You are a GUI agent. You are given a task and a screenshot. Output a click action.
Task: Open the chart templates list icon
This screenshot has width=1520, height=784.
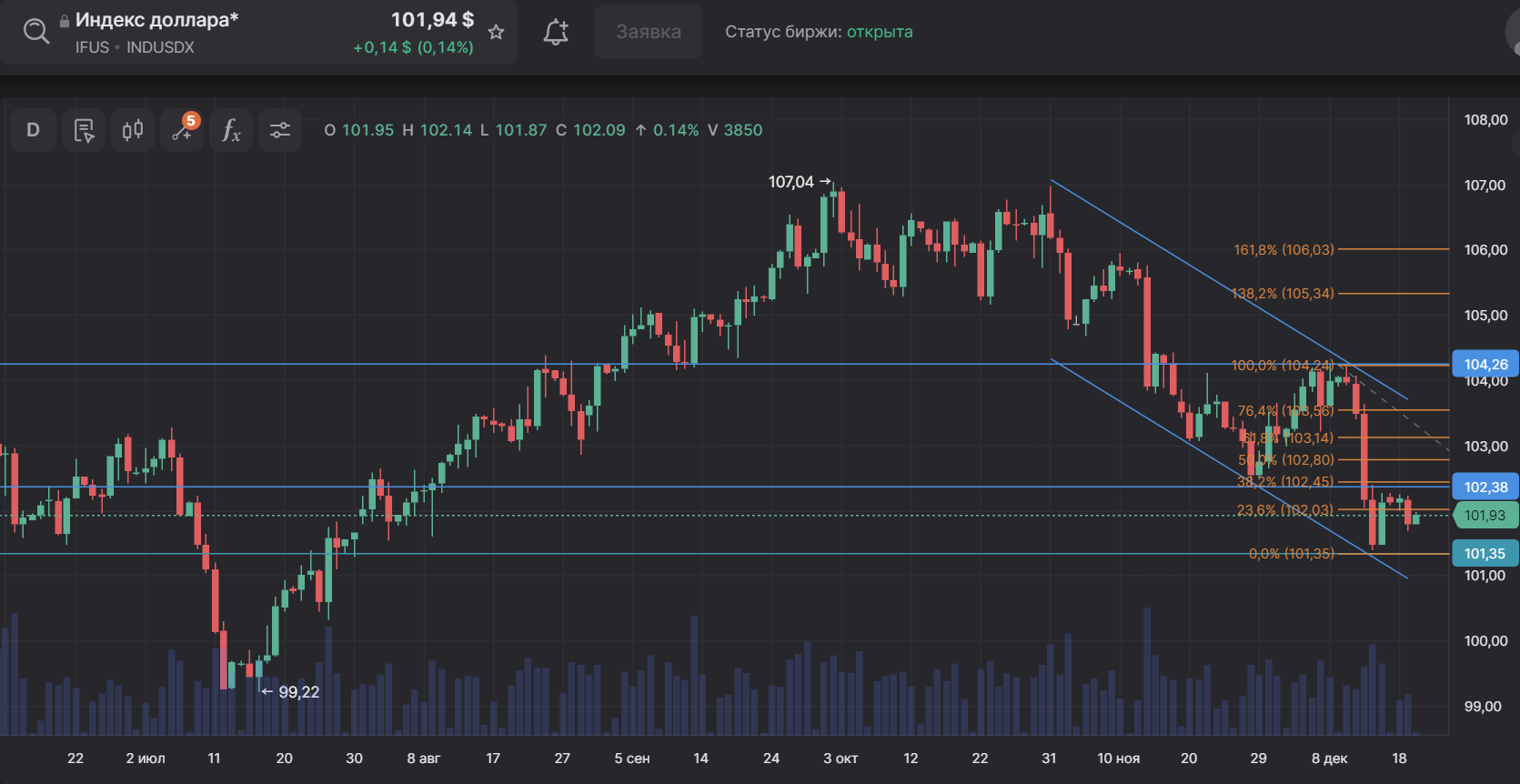click(84, 130)
